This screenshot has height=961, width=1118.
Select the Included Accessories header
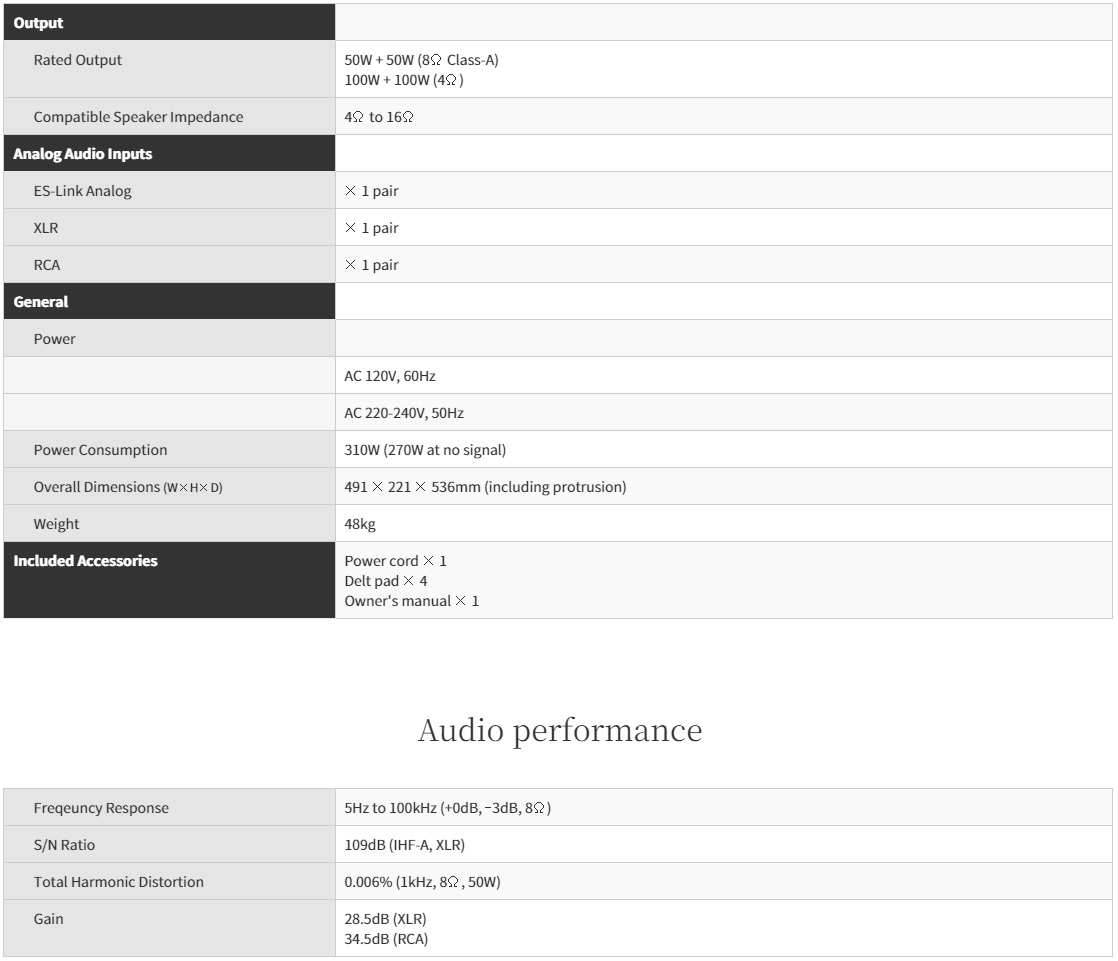tap(86, 561)
